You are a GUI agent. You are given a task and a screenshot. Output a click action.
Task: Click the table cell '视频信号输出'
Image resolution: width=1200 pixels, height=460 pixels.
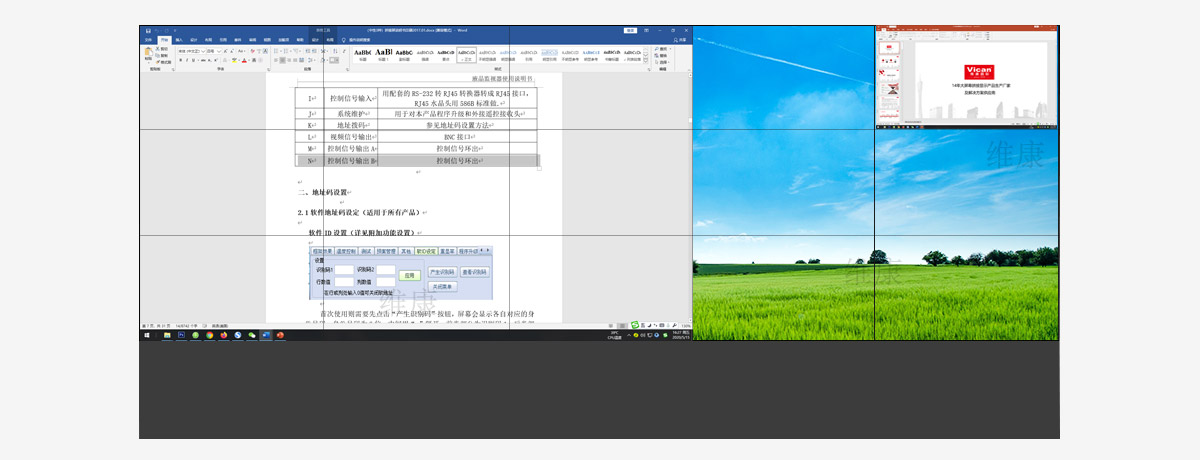pos(352,137)
